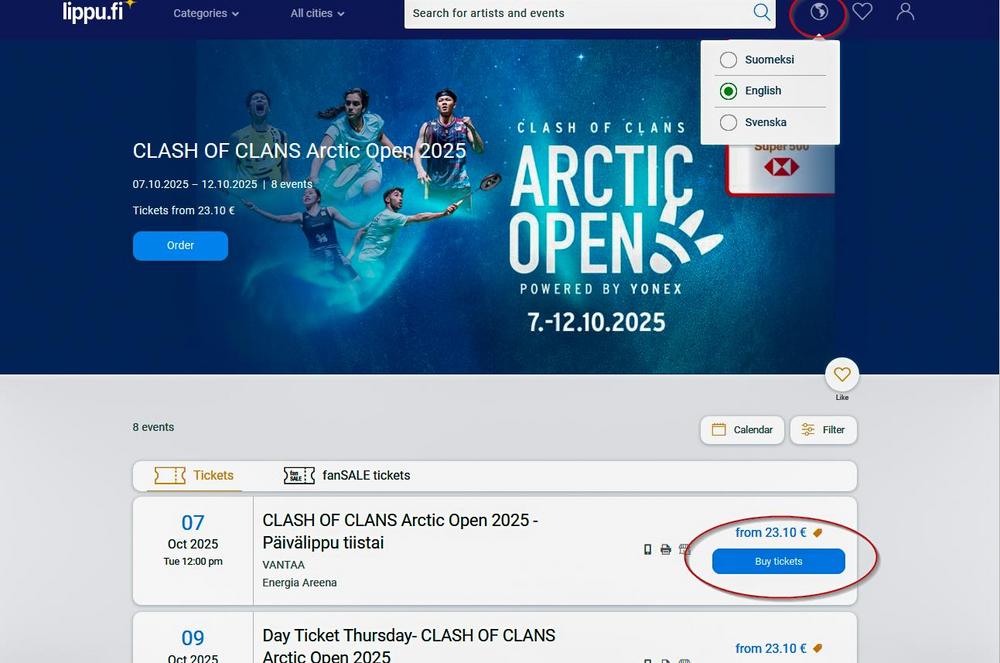Click the globe language selector icon

[x=819, y=11]
